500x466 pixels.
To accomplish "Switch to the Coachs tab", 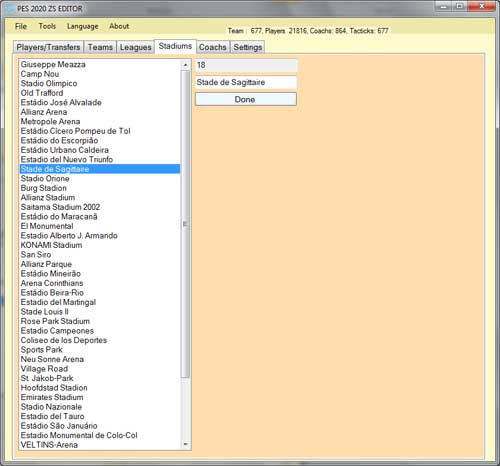I will [213, 47].
